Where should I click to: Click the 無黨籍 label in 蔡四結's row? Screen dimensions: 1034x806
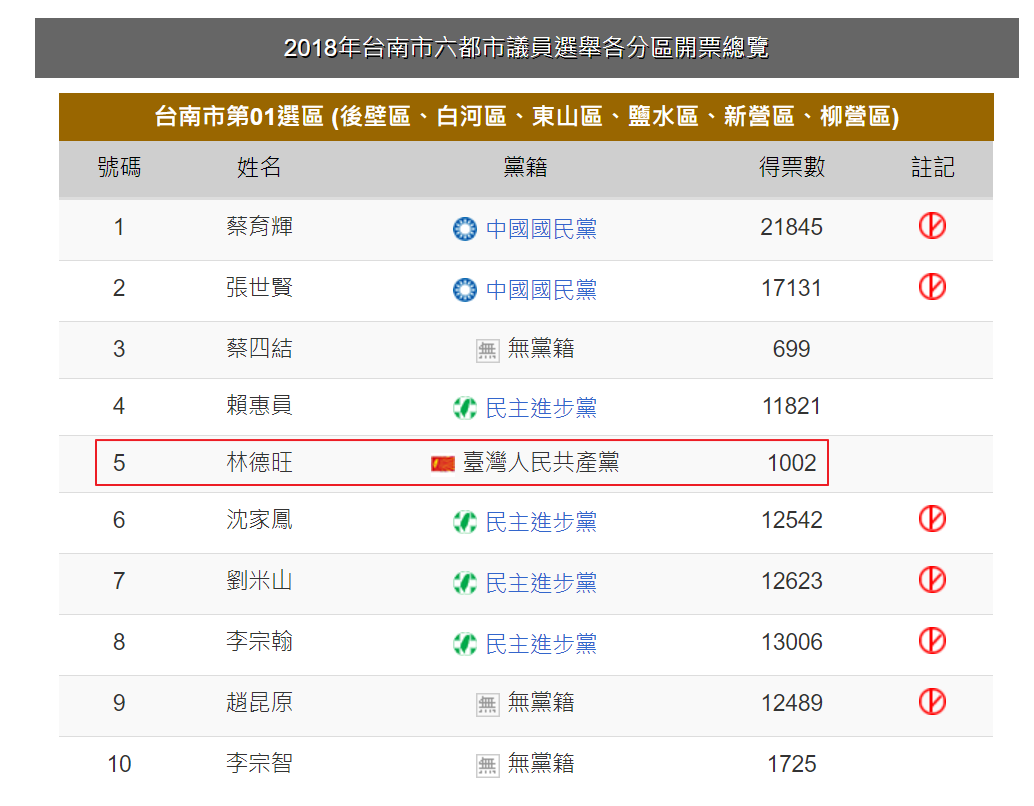click(x=541, y=348)
